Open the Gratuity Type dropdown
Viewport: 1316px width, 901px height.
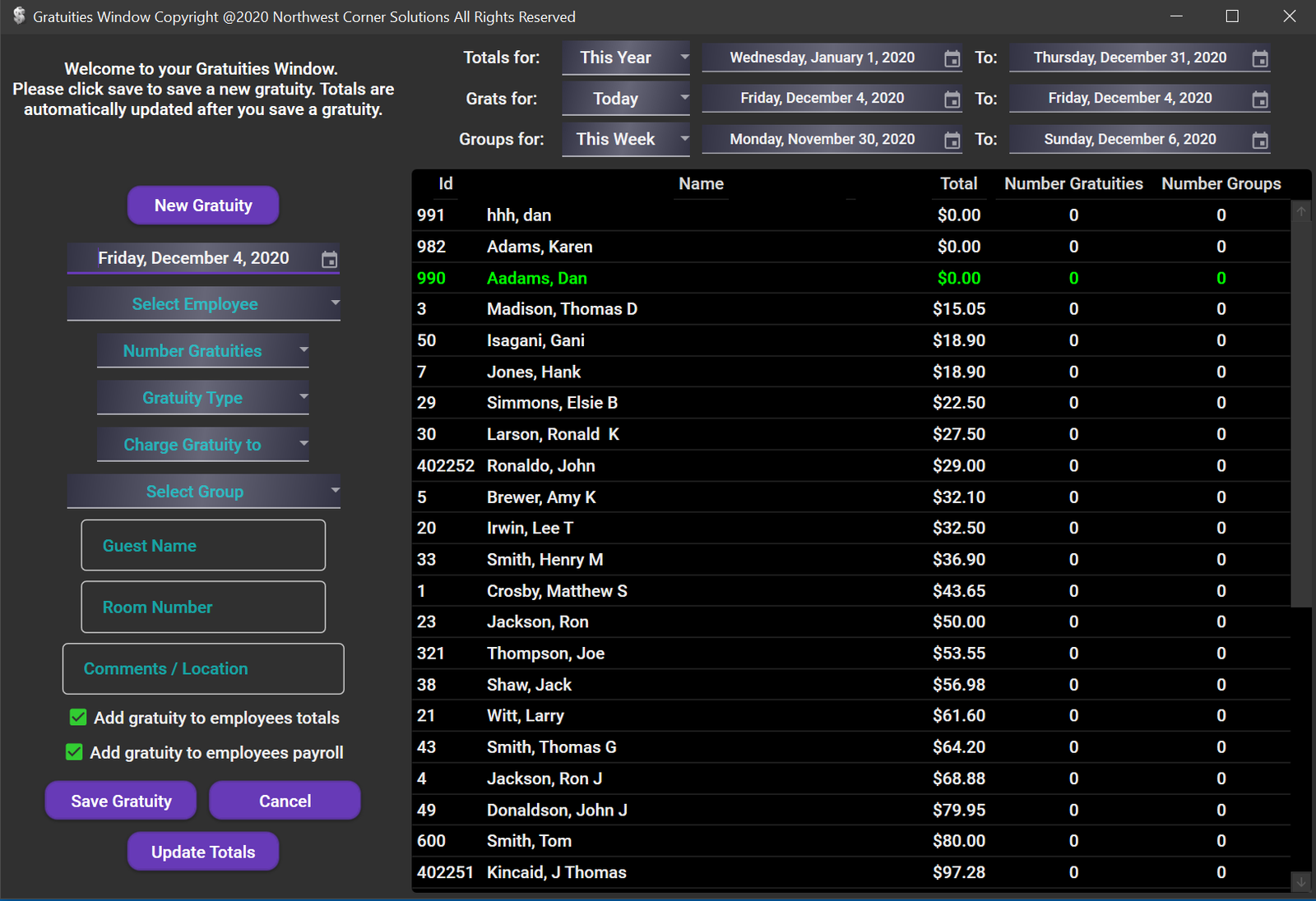(x=304, y=397)
